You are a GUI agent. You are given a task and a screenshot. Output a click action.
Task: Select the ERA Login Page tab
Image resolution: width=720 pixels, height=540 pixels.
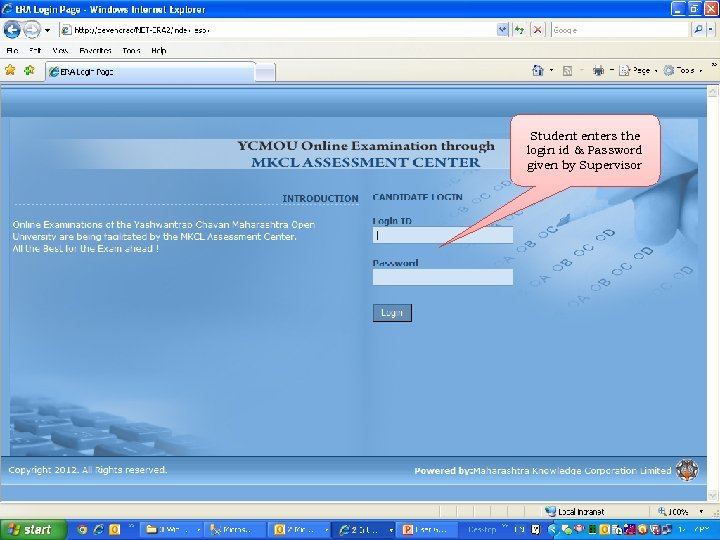click(x=150, y=72)
